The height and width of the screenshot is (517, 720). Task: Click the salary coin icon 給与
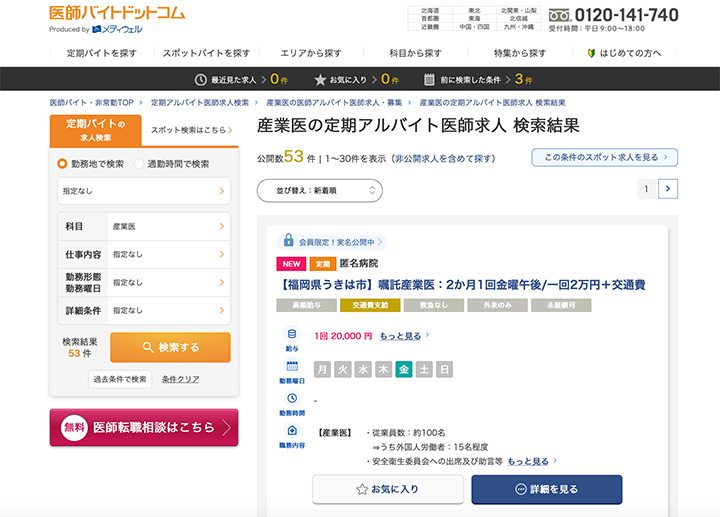click(x=292, y=334)
